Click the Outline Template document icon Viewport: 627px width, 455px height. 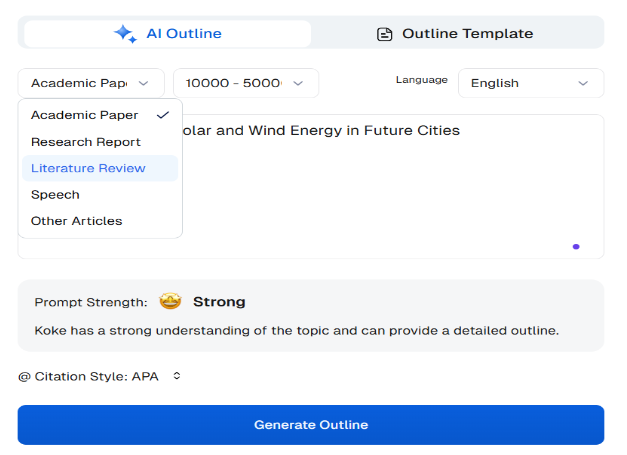(x=385, y=34)
